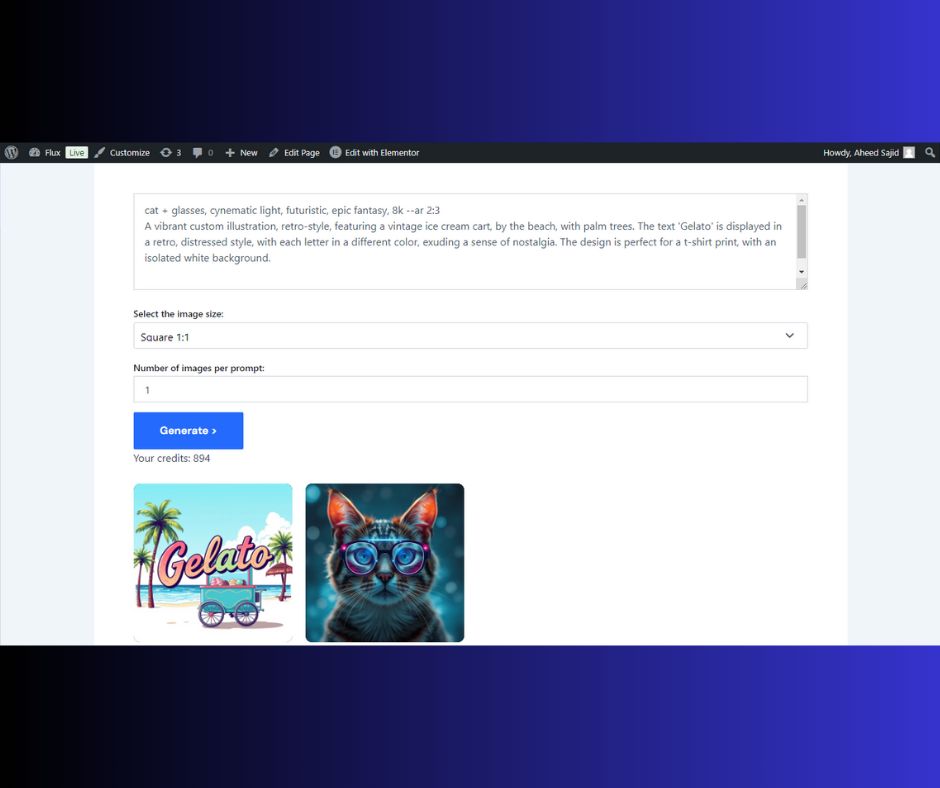This screenshot has height=788, width=940.
Task: Open the Howdy, Aheed Sajid account menu
Action: [x=869, y=152]
